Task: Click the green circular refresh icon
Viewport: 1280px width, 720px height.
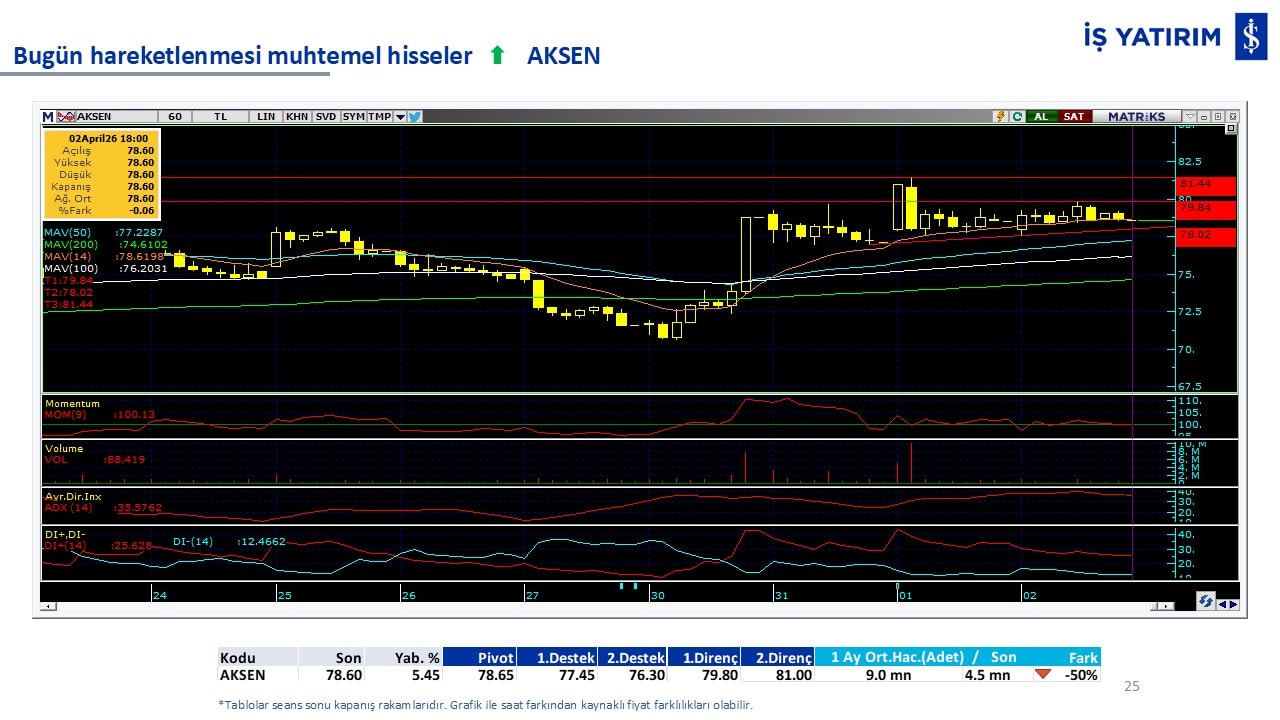Action: point(1016,117)
